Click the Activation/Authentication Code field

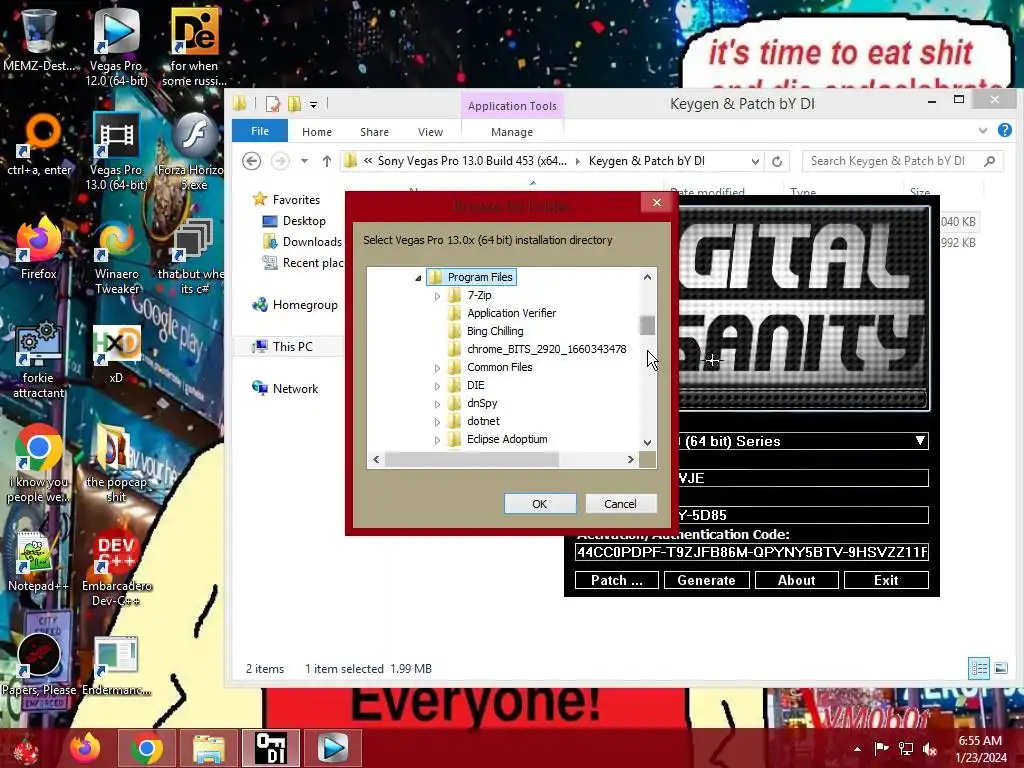click(x=752, y=552)
